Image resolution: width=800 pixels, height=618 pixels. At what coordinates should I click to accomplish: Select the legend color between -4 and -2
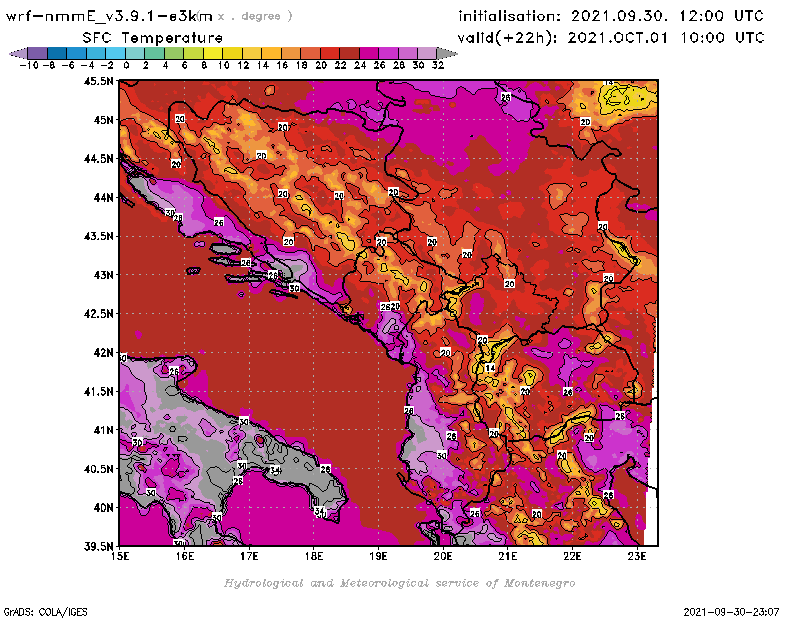96,53
